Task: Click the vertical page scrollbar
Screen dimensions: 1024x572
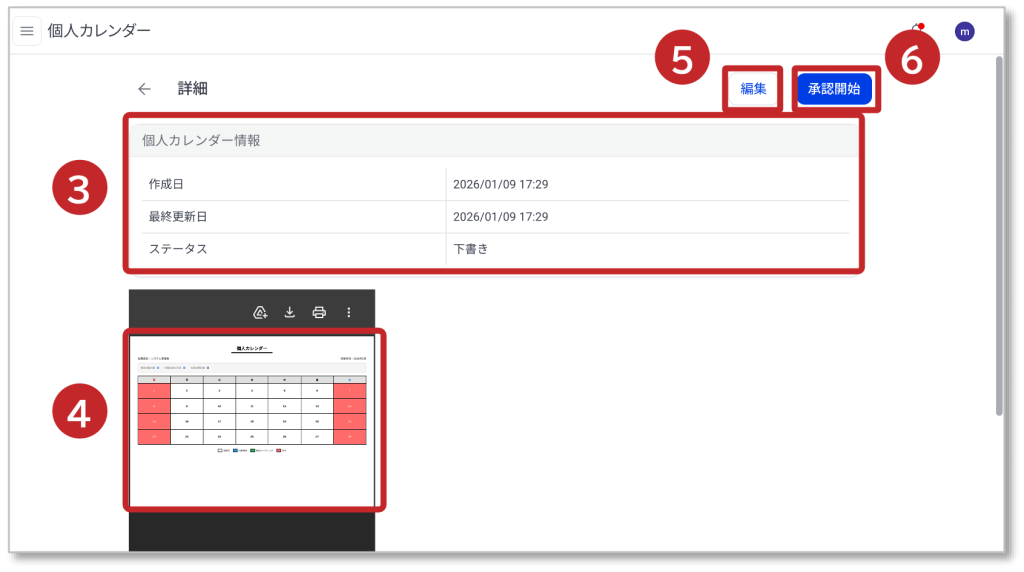Action: (999, 235)
